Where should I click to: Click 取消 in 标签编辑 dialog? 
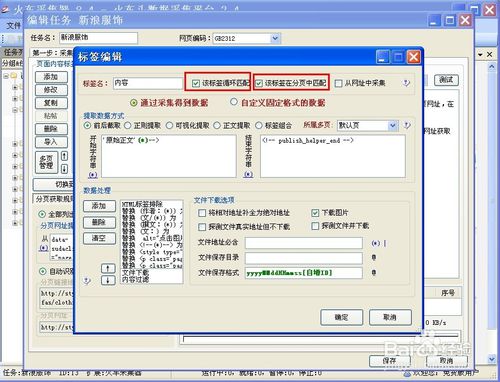point(390,317)
